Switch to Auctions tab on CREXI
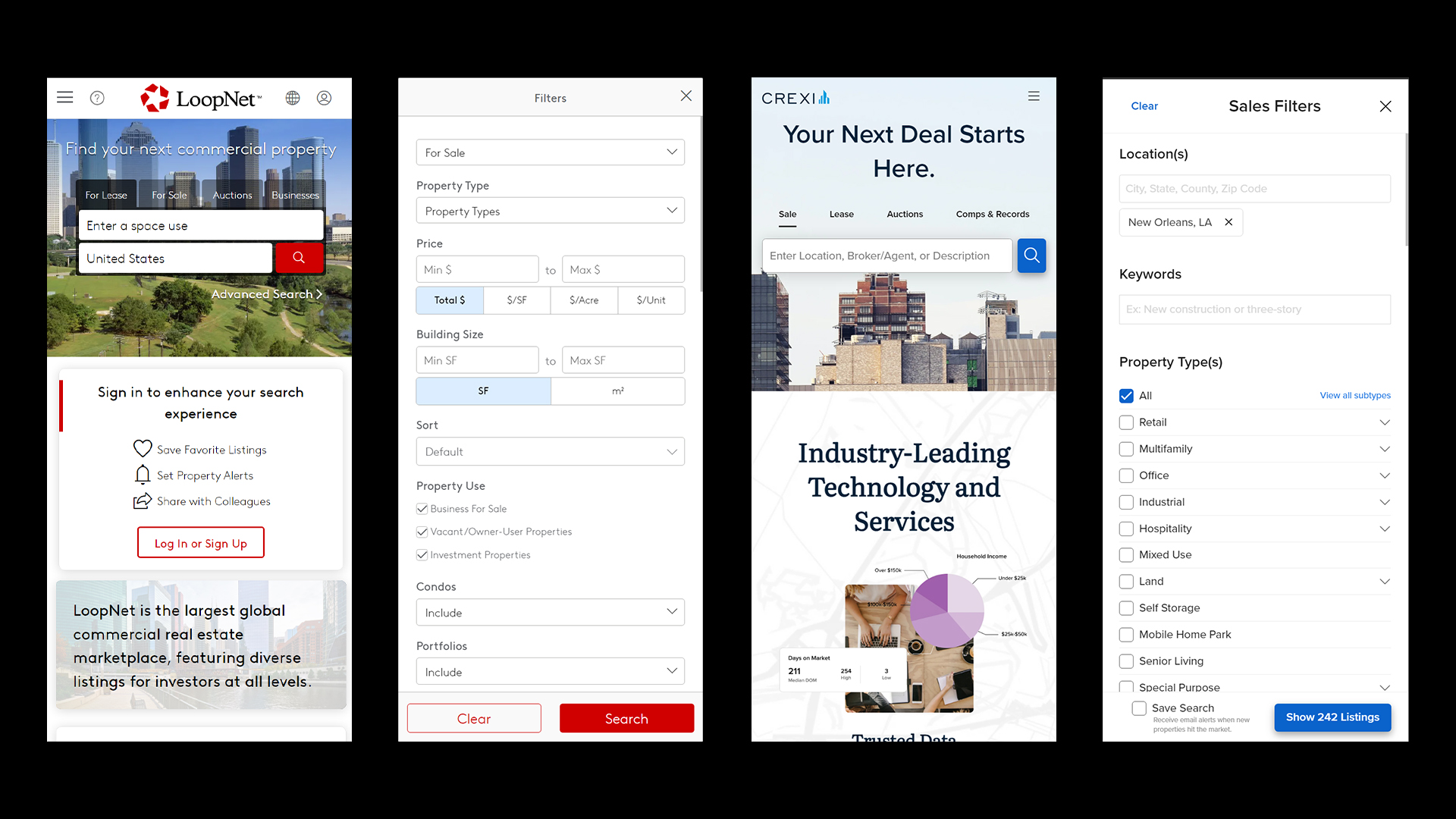This screenshot has width=1456, height=819. (905, 213)
